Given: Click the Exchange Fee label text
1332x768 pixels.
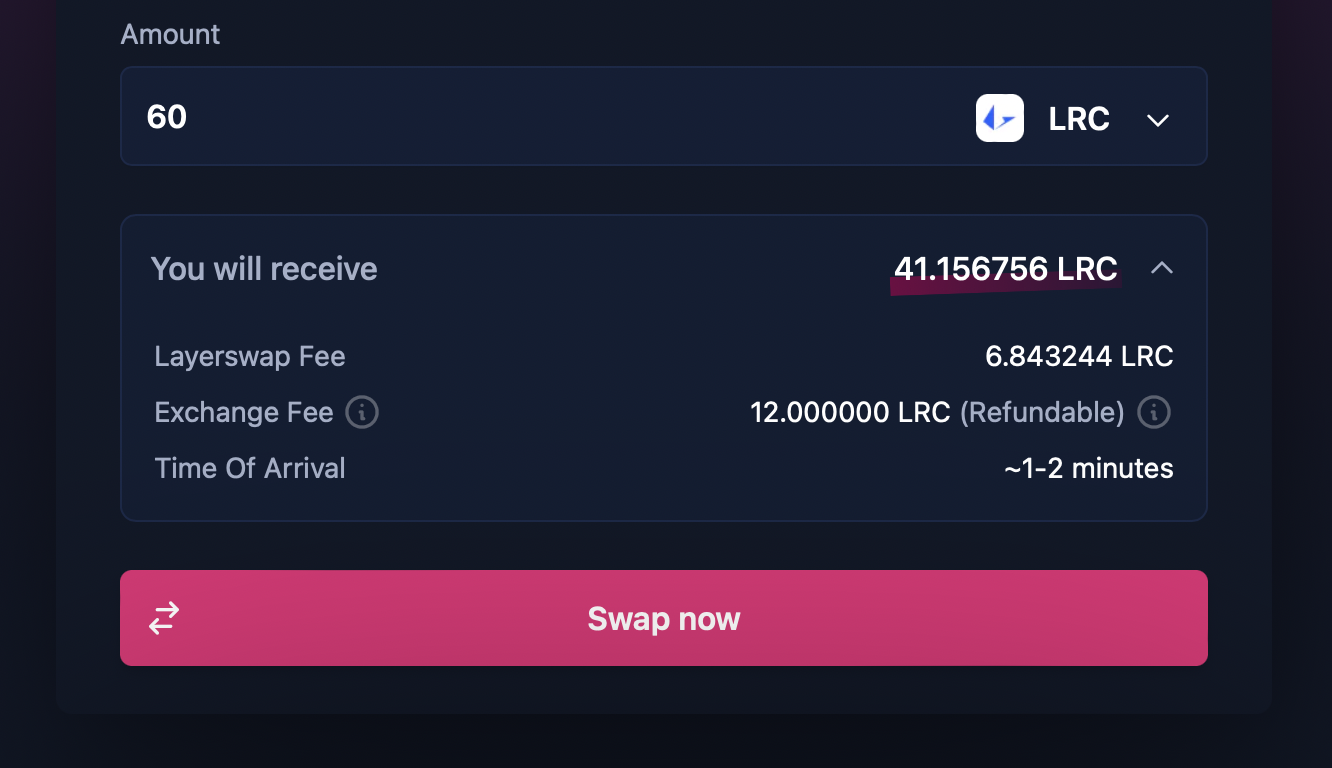Looking at the screenshot, I should [244, 413].
